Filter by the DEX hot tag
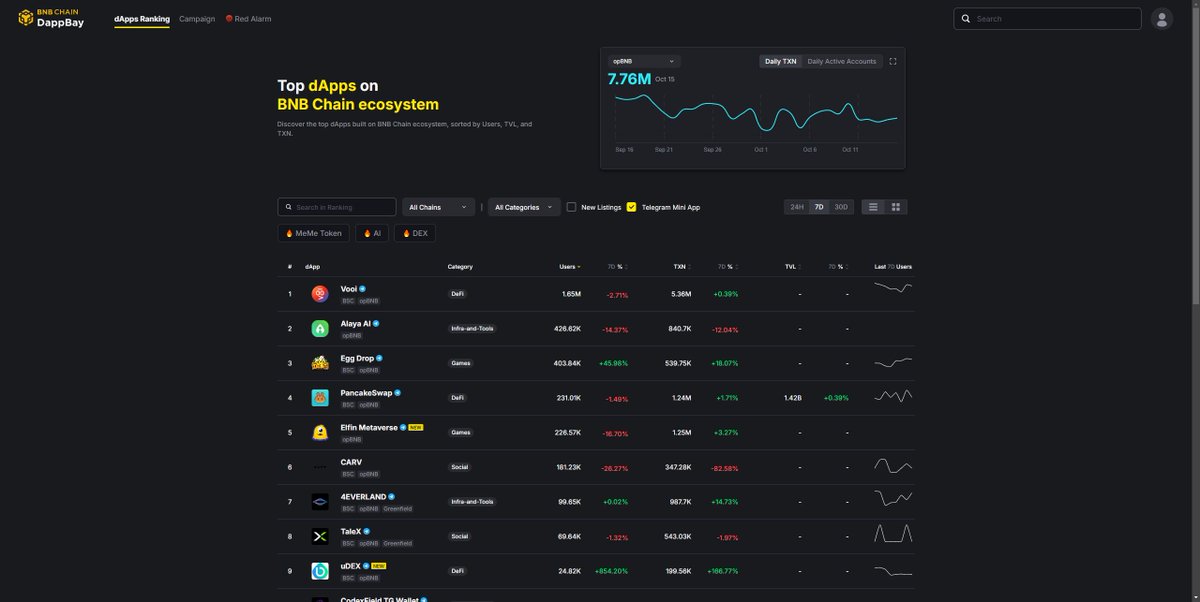 tap(415, 233)
